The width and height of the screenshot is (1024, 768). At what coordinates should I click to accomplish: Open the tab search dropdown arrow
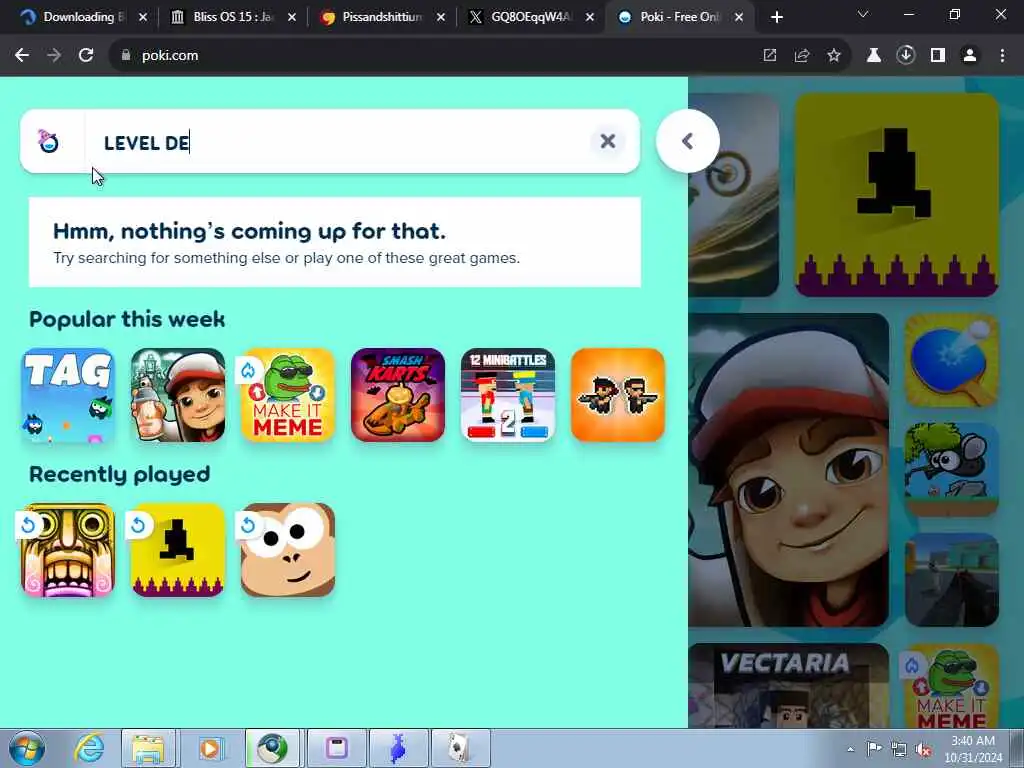tap(863, 14)
